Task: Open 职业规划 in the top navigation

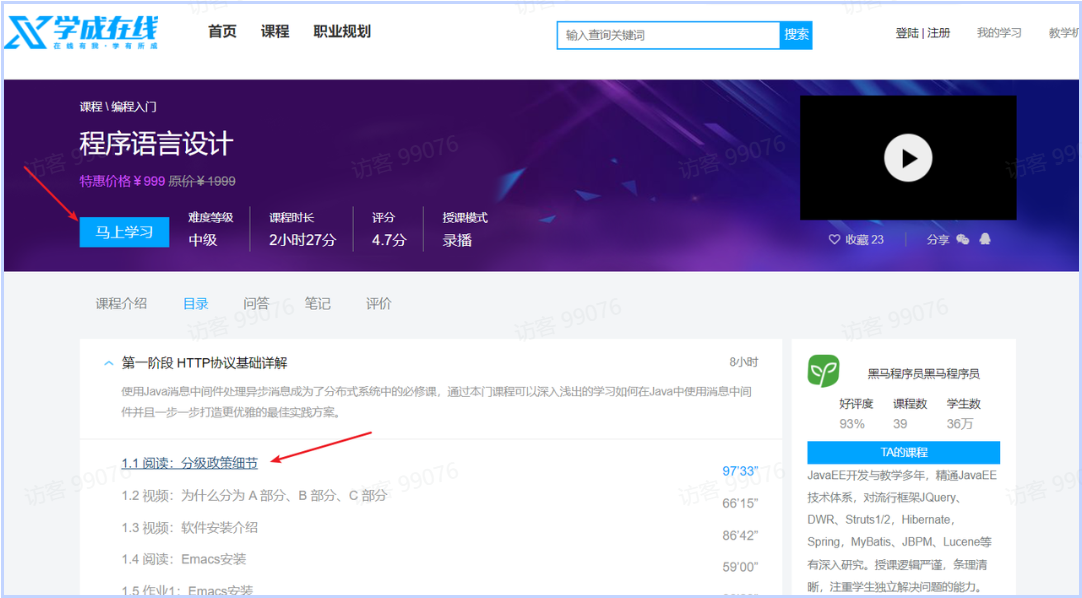Action: (342, 32)
